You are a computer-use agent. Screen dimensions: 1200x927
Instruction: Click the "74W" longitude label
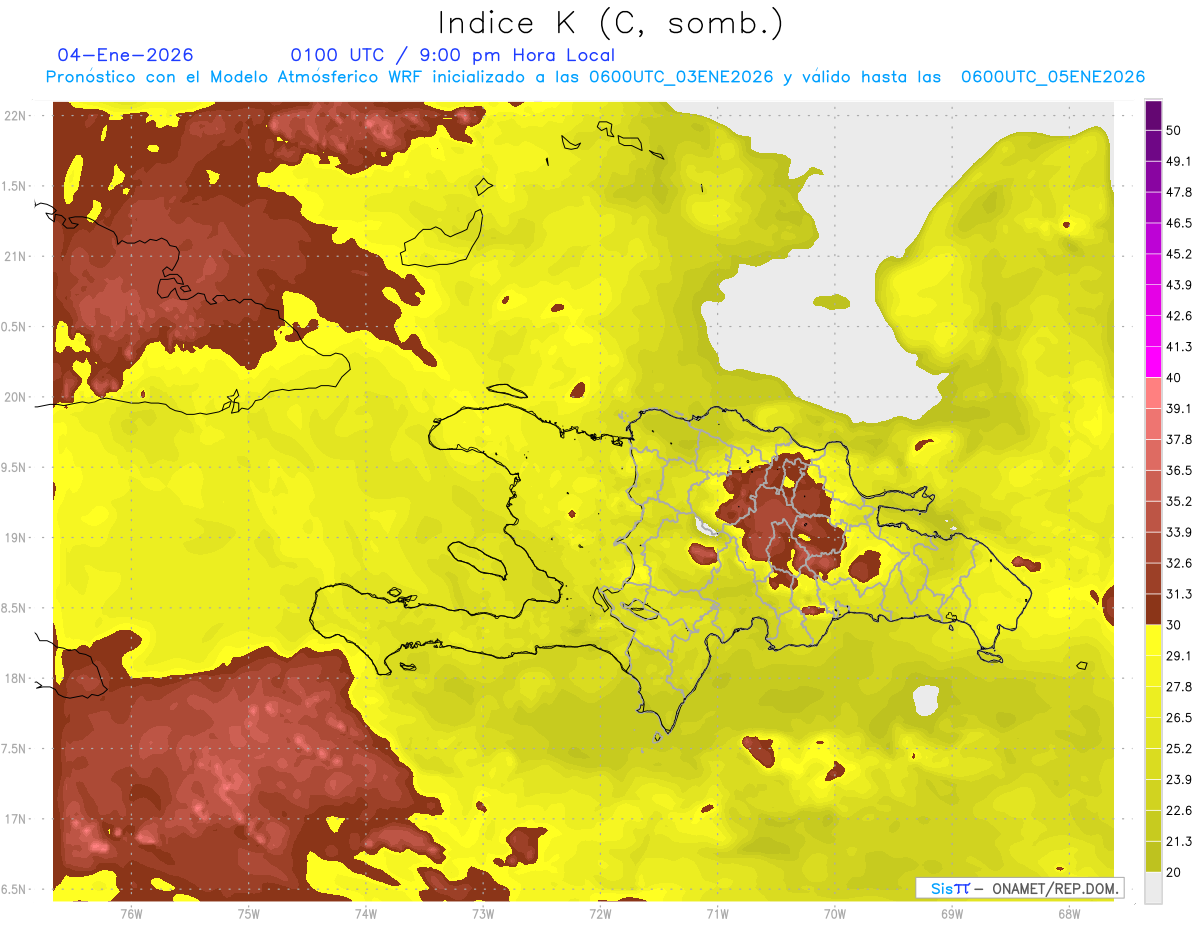[x=366, y=914]
